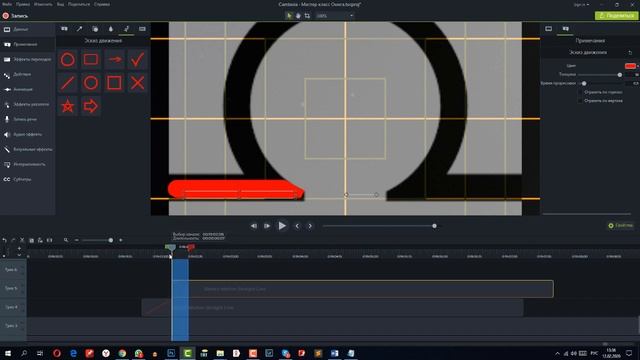Select the red square sketch motion shape

click(x=115, y=83)
